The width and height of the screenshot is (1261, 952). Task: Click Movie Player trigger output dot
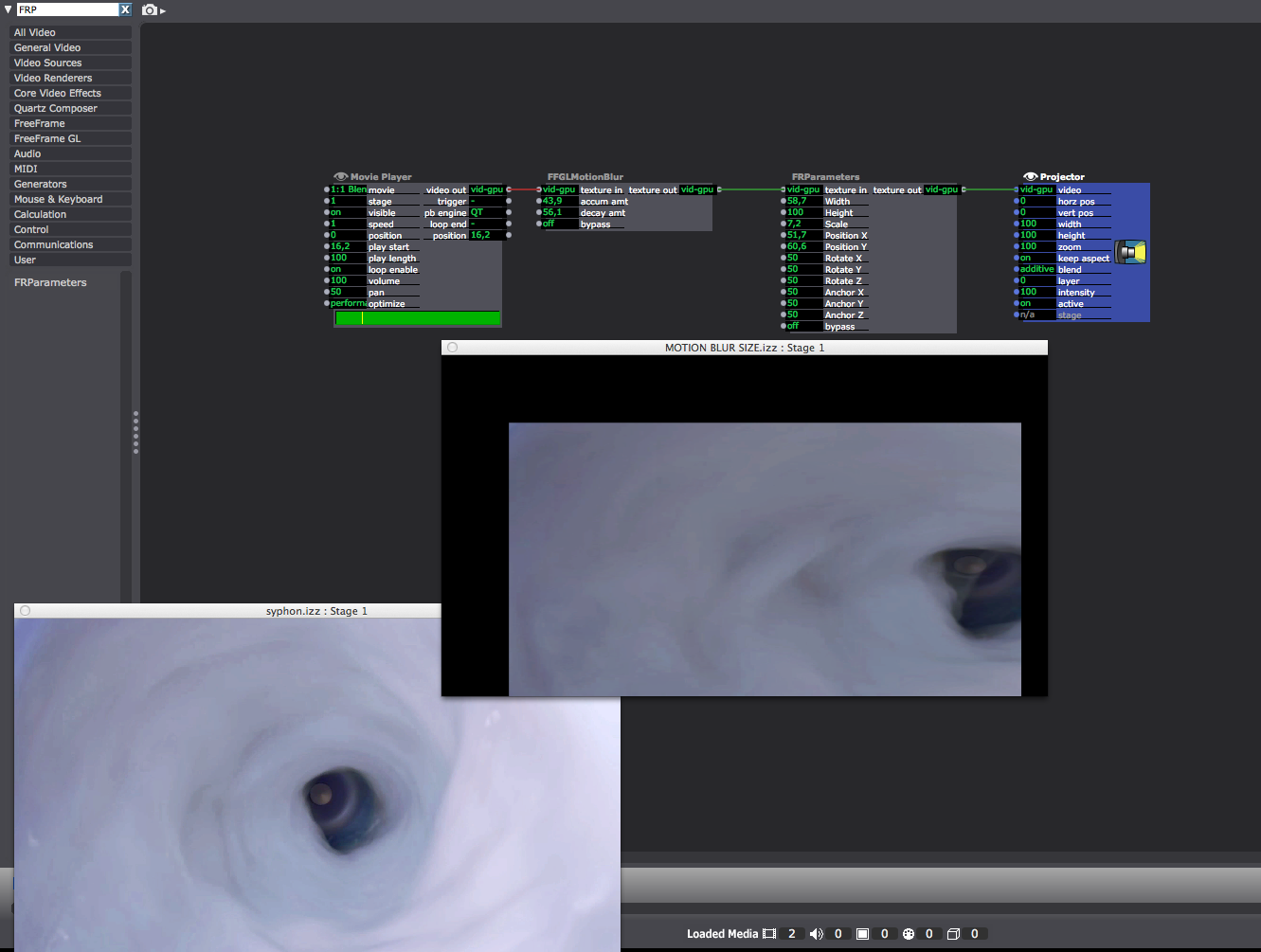[509, 201]
